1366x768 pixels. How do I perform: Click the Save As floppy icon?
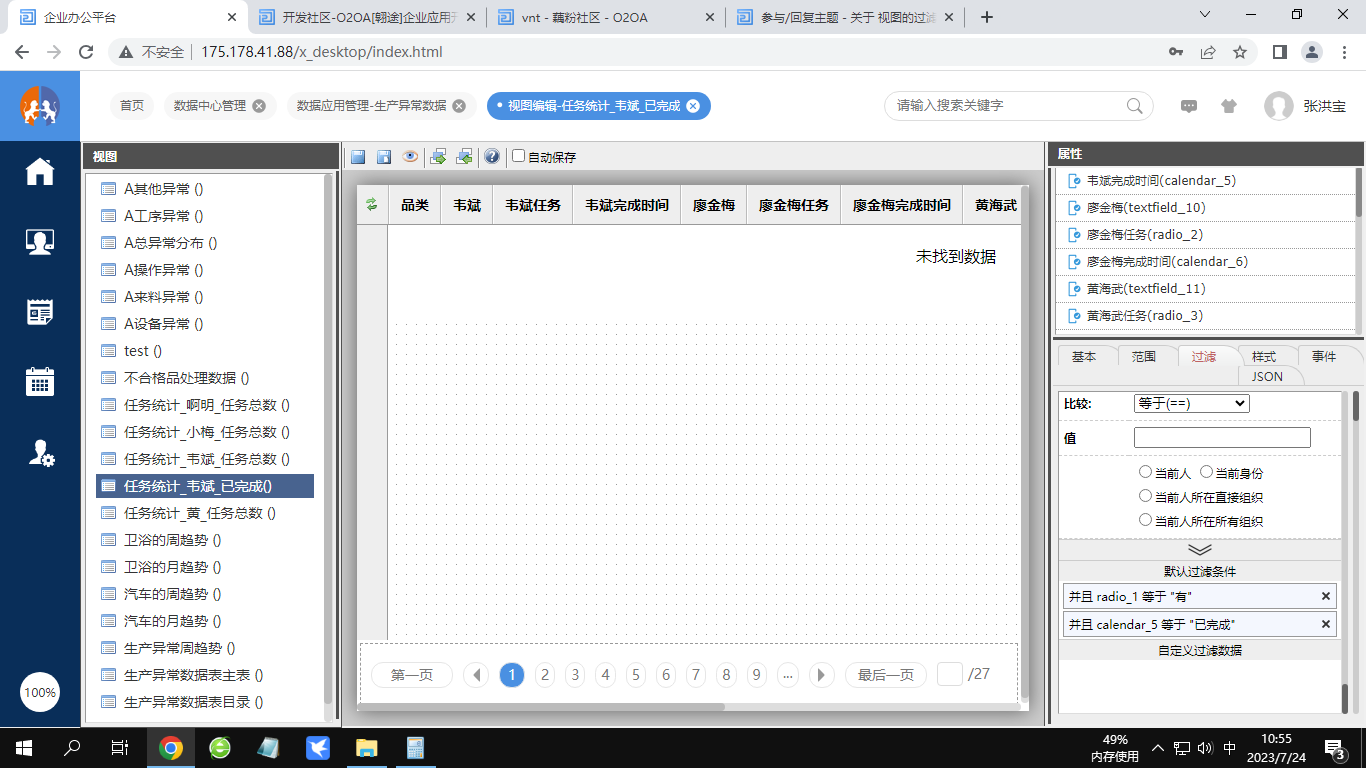(x=385, y=156)
